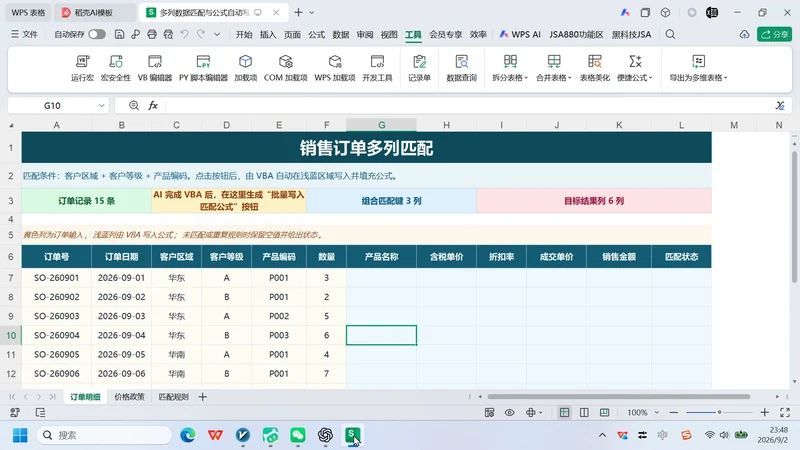Click the cloud upload icon beside 分享
The height and width of the screenshot is (450, 800).
[744, 34]
